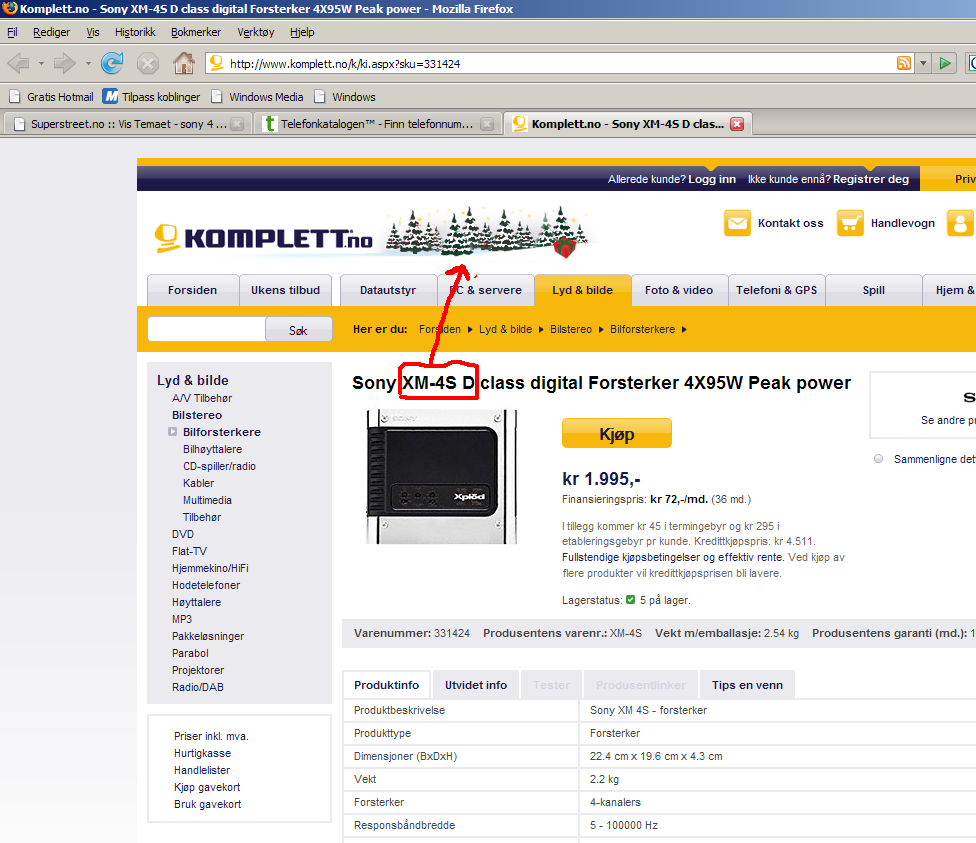Screen dimensions: 976x843
Task: Open the Ukens tilbud tab
Action: (285, 290)
